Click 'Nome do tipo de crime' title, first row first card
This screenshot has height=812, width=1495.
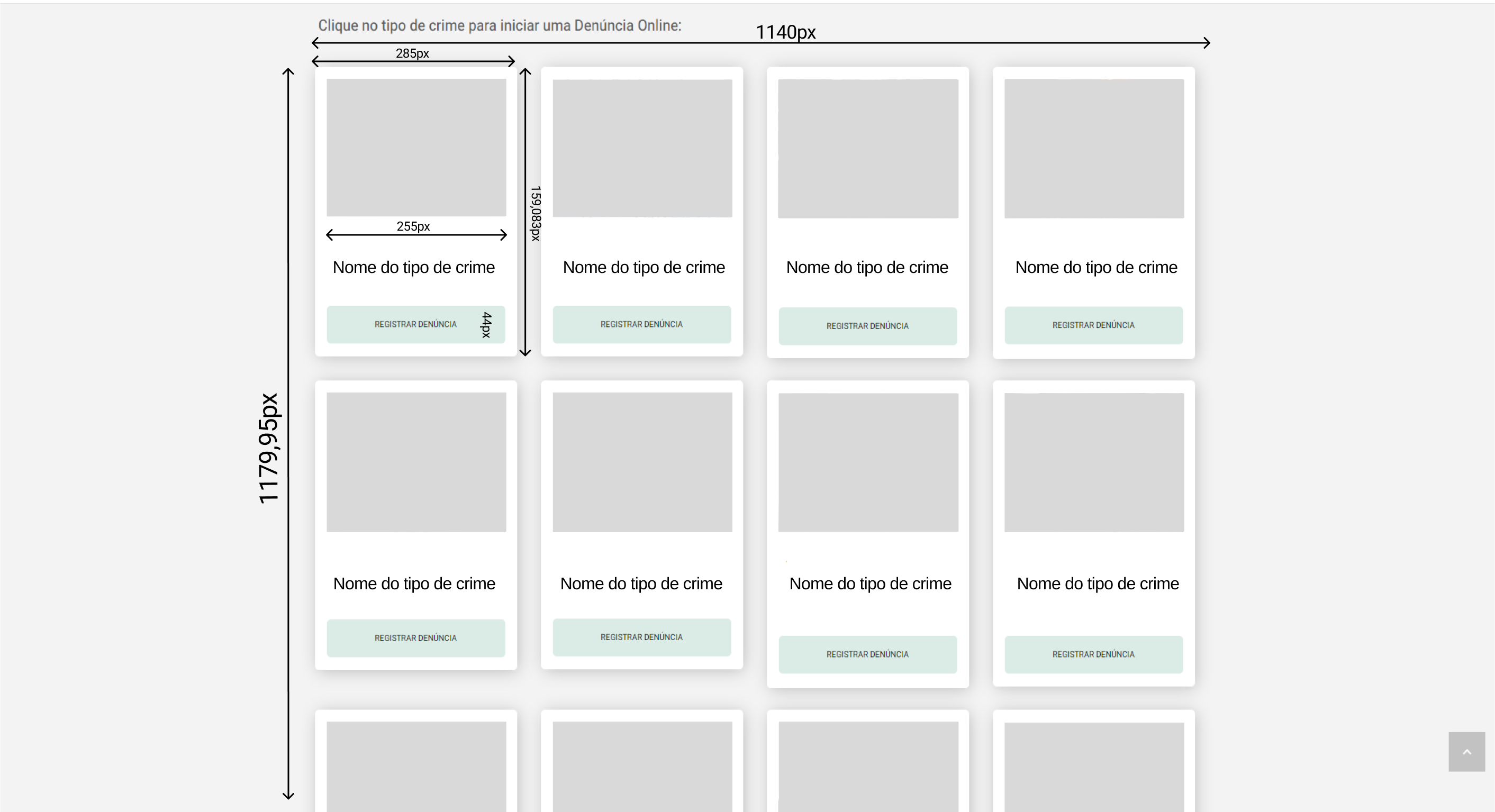tap(414, 267)
